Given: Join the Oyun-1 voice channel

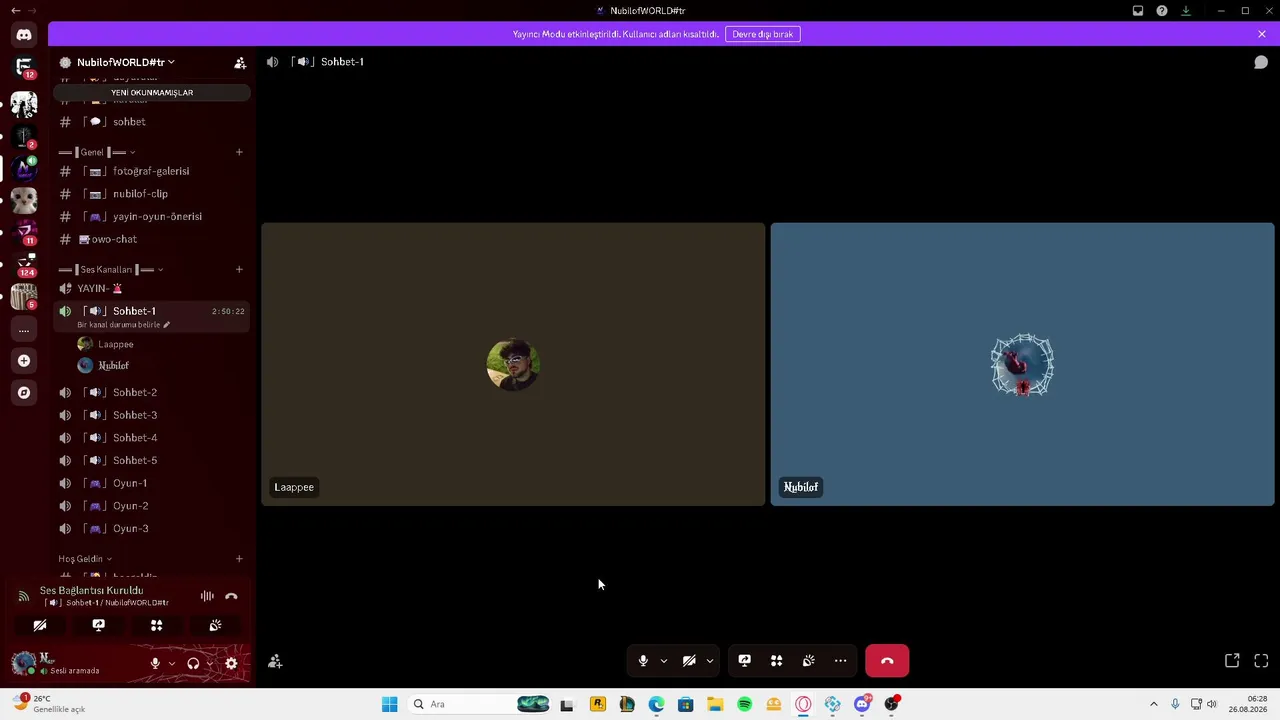Looking at the screenshot, I should coord(151,484).
